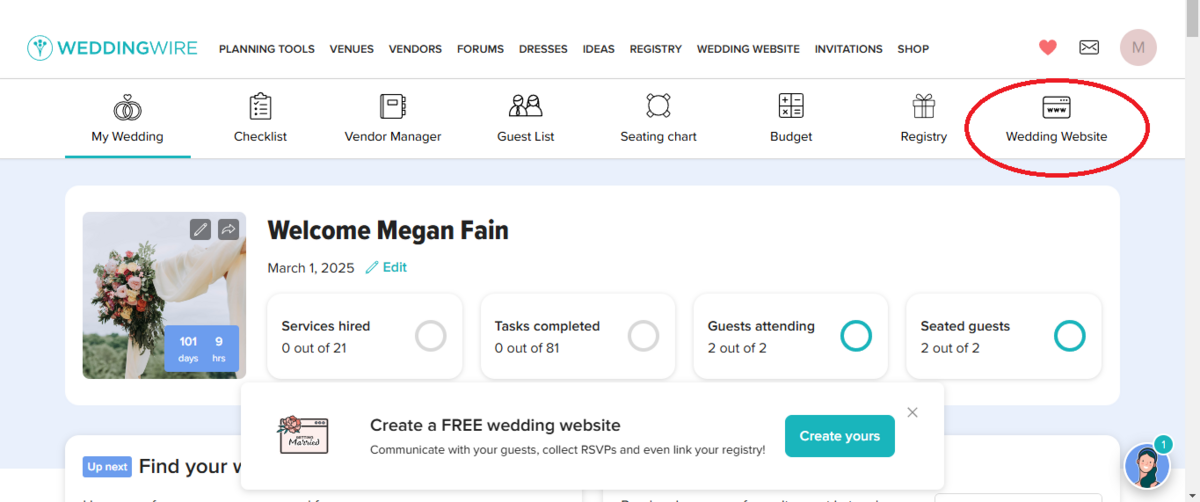Open the inbox envelope icon
This screenshot has height=502, width=1200.
(1089, 47)
